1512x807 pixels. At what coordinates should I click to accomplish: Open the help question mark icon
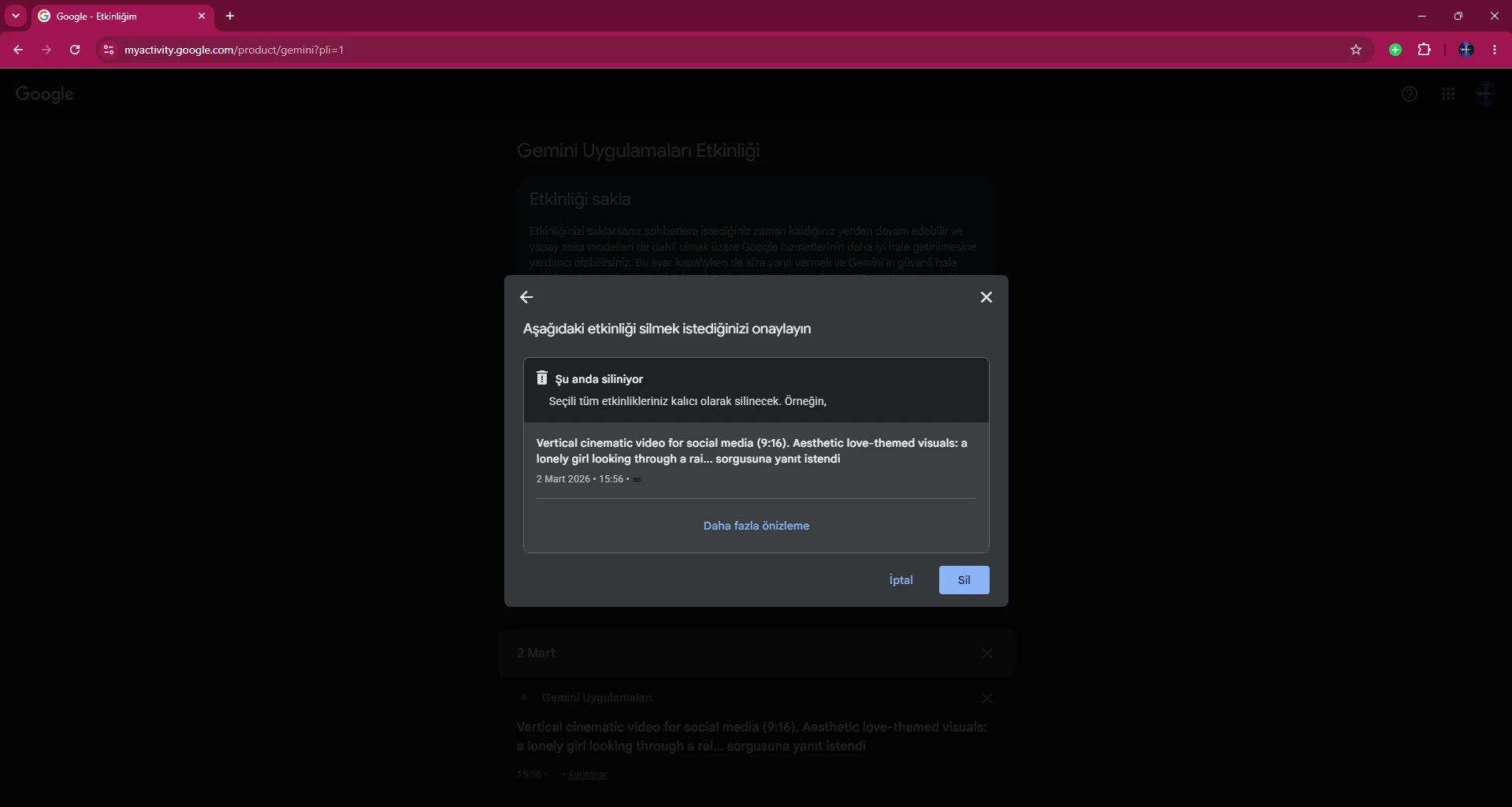pyautogui.click(x=1410, y=94)
